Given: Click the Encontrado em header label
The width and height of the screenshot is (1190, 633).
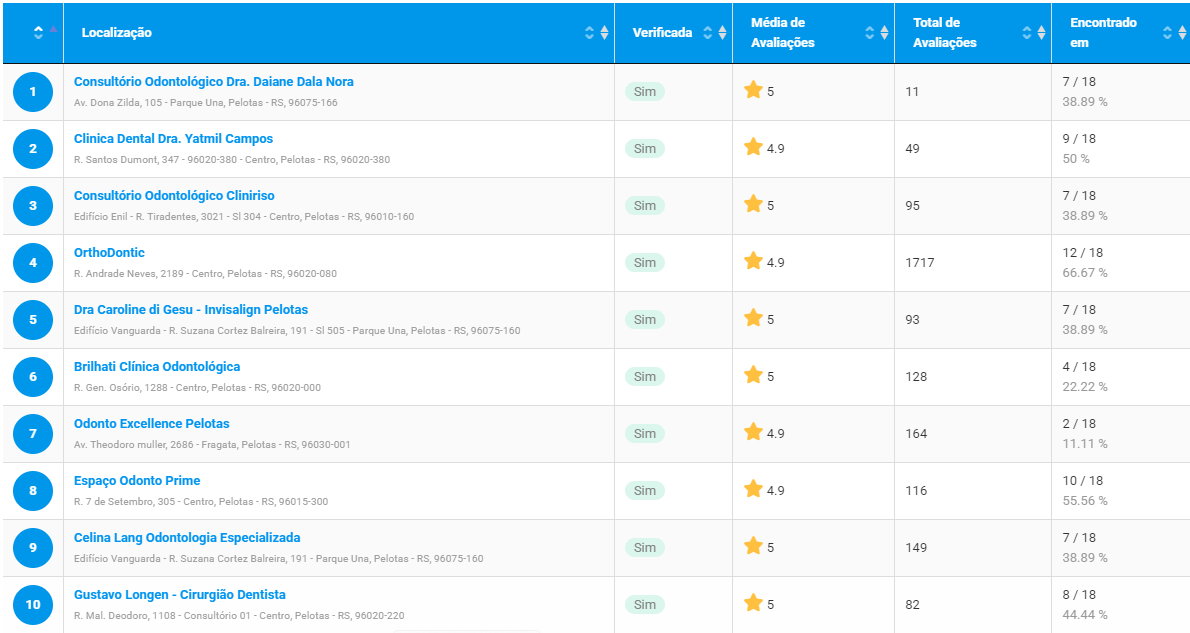Looking at the screenshot, I should pyautogui.click(x=1103, y=33).
